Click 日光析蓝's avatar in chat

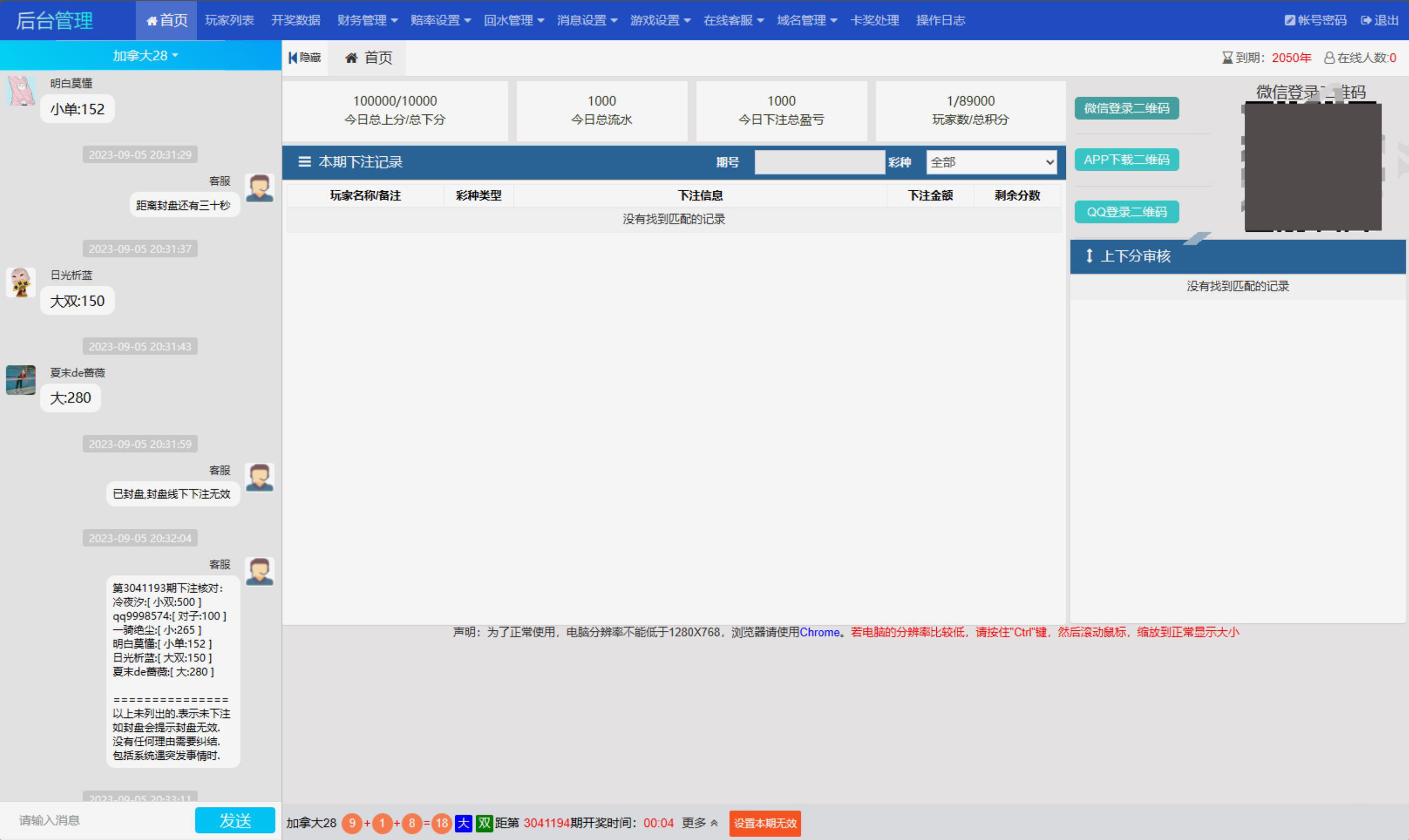(x=21, y=282)
